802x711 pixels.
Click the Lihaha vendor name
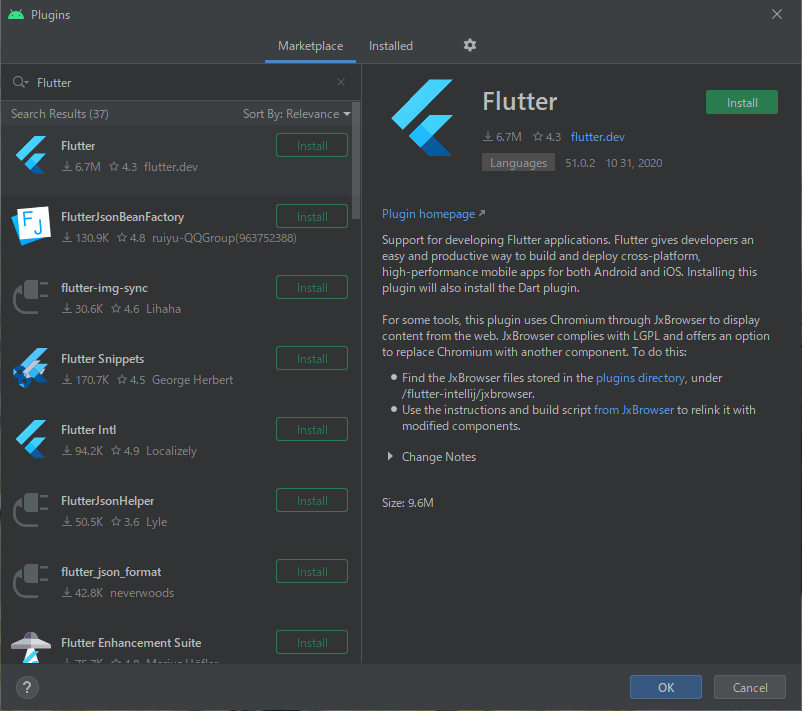(163, 308)
